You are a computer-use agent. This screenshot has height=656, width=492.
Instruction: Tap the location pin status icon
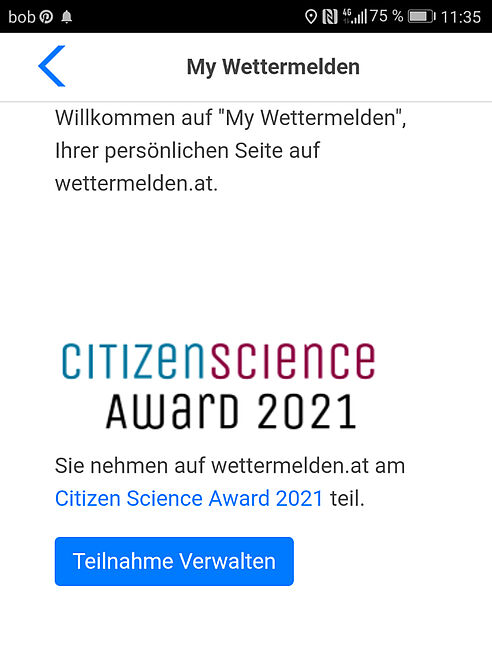coord(310,17)
